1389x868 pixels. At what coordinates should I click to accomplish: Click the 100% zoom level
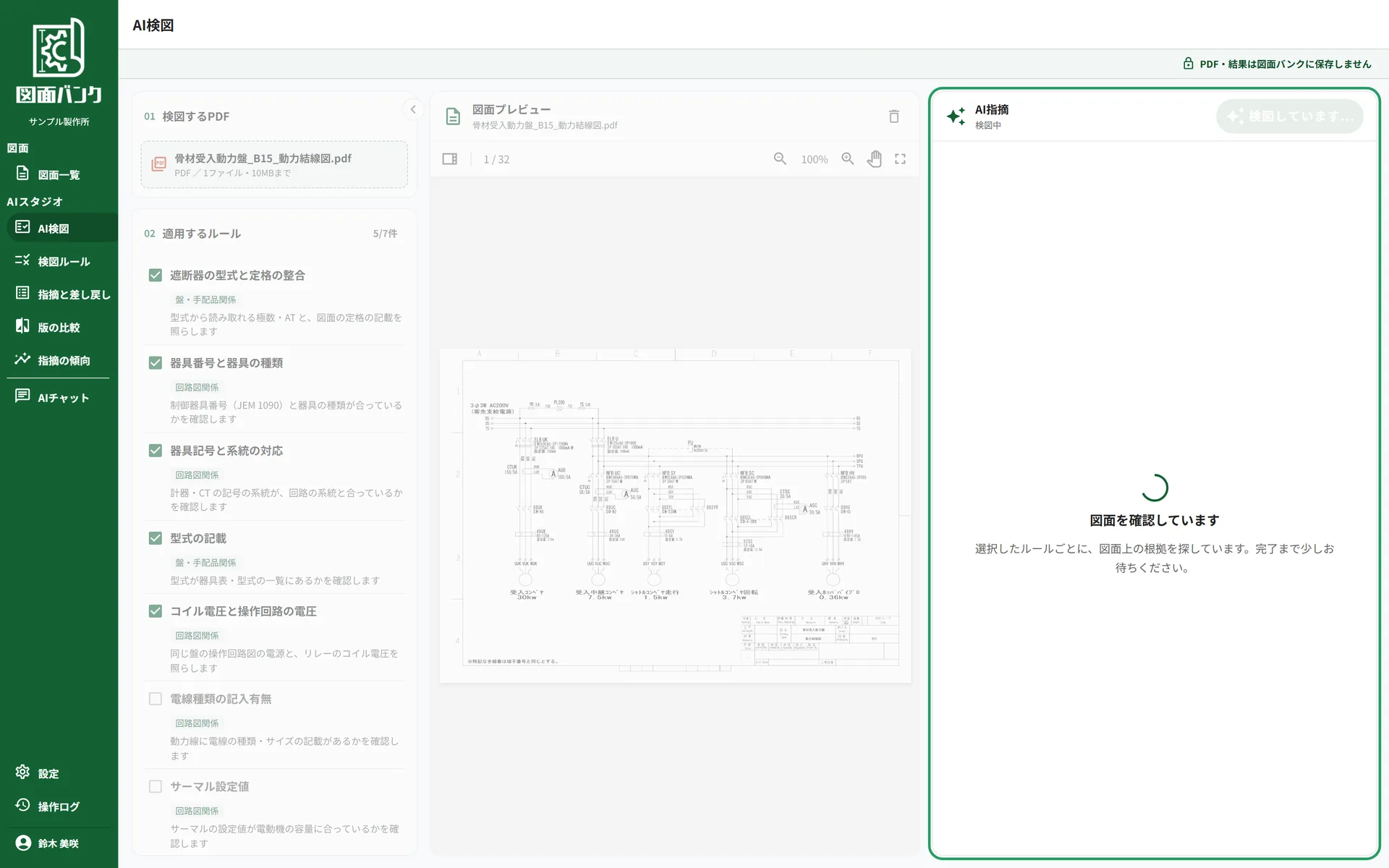(x=814, y=159)
